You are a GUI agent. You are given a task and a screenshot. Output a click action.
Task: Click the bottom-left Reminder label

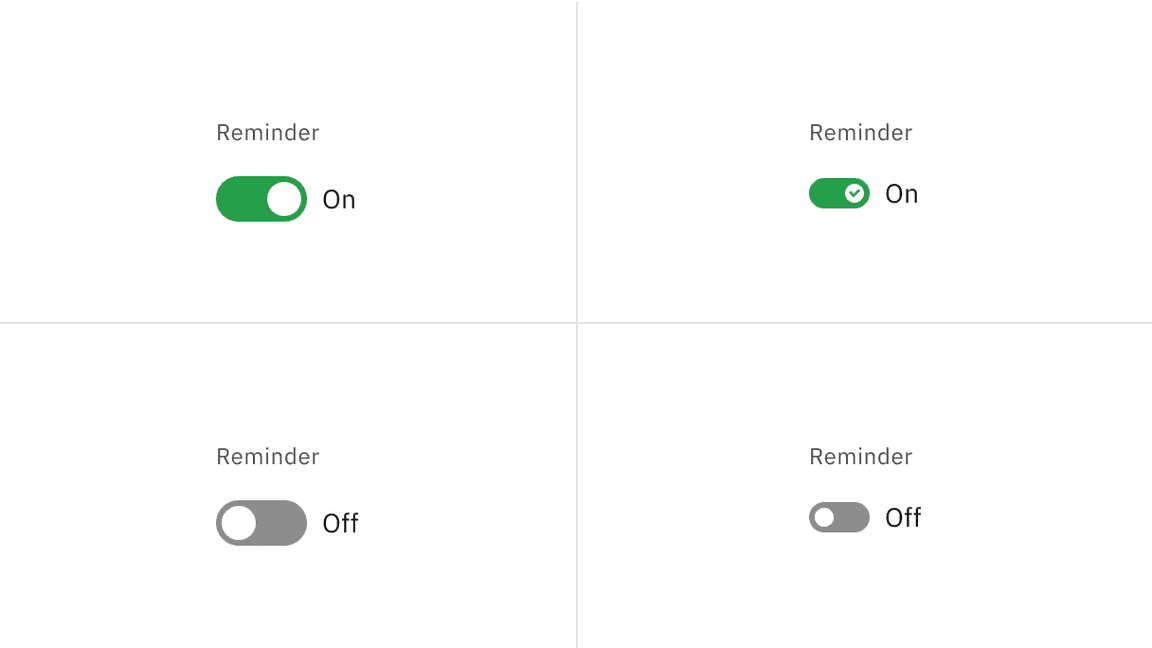pos(267,456)
